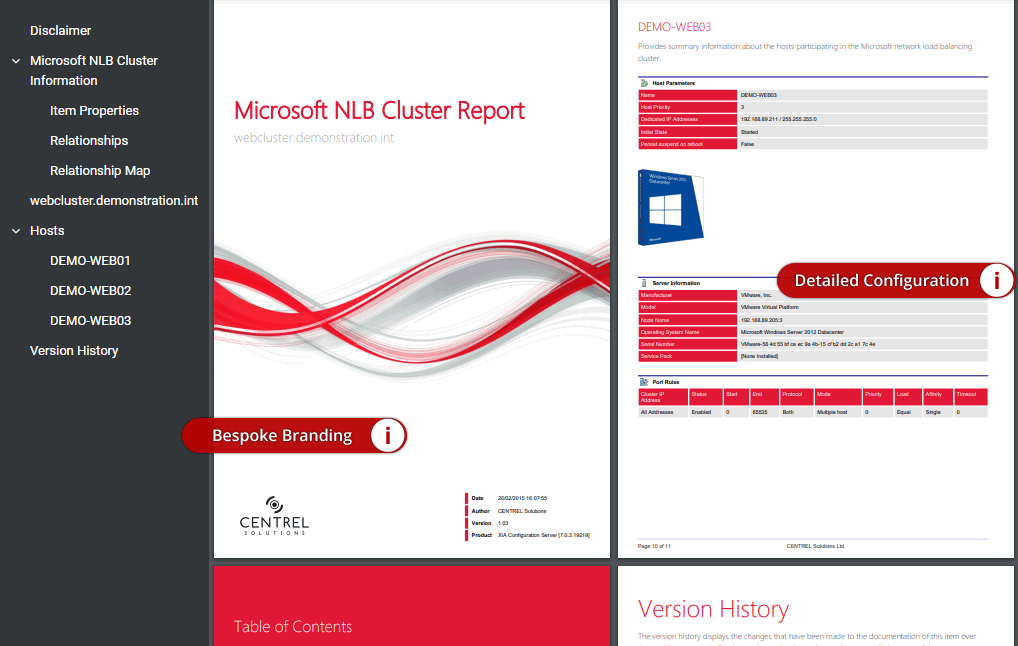Go to Item Properties bookmark
This screenshot has height=646, width=1018.
click(94, 110)
